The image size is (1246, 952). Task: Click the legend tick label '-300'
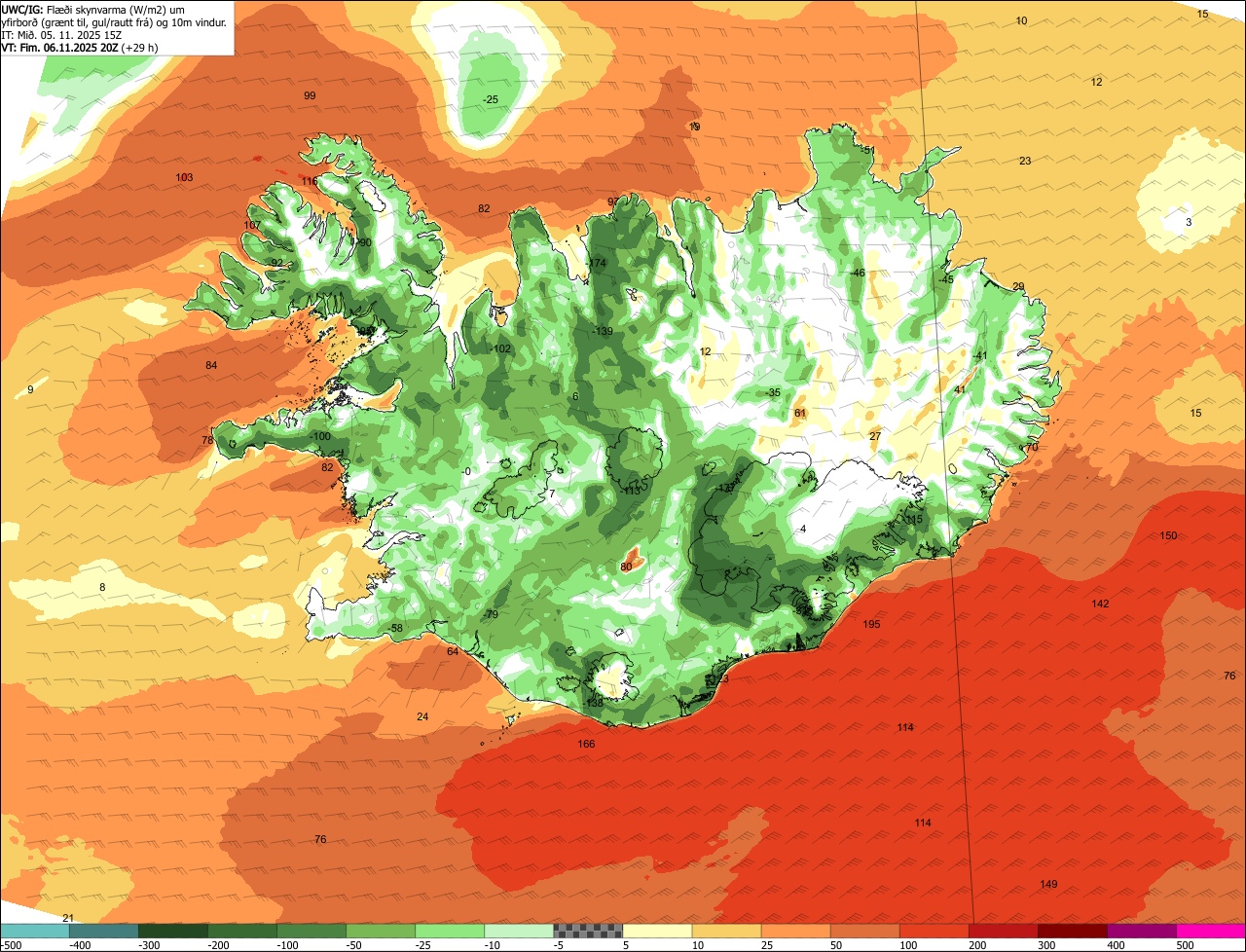(x=149, y=945)
